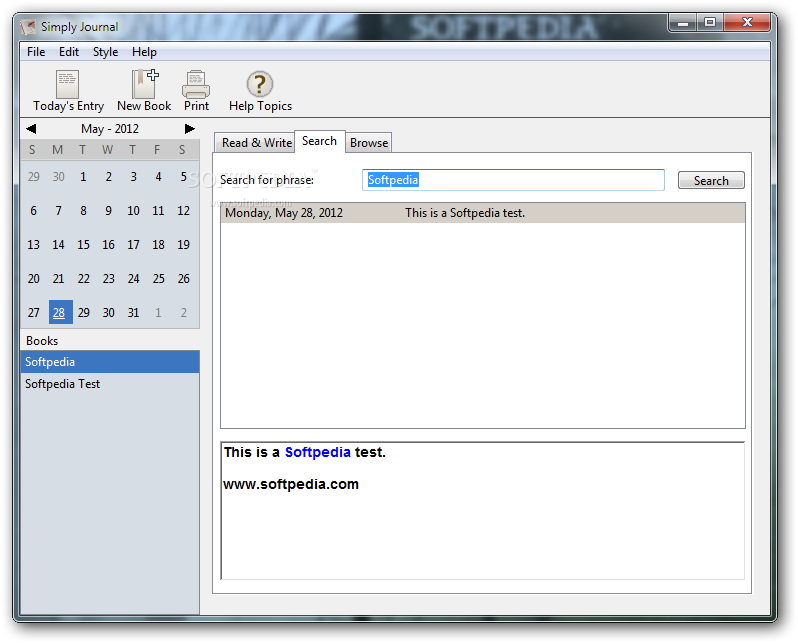Viewport: 798px width, 643px height.
Task: Click the Simply Journal title bar icon
Action: click(x=28, y=26)
